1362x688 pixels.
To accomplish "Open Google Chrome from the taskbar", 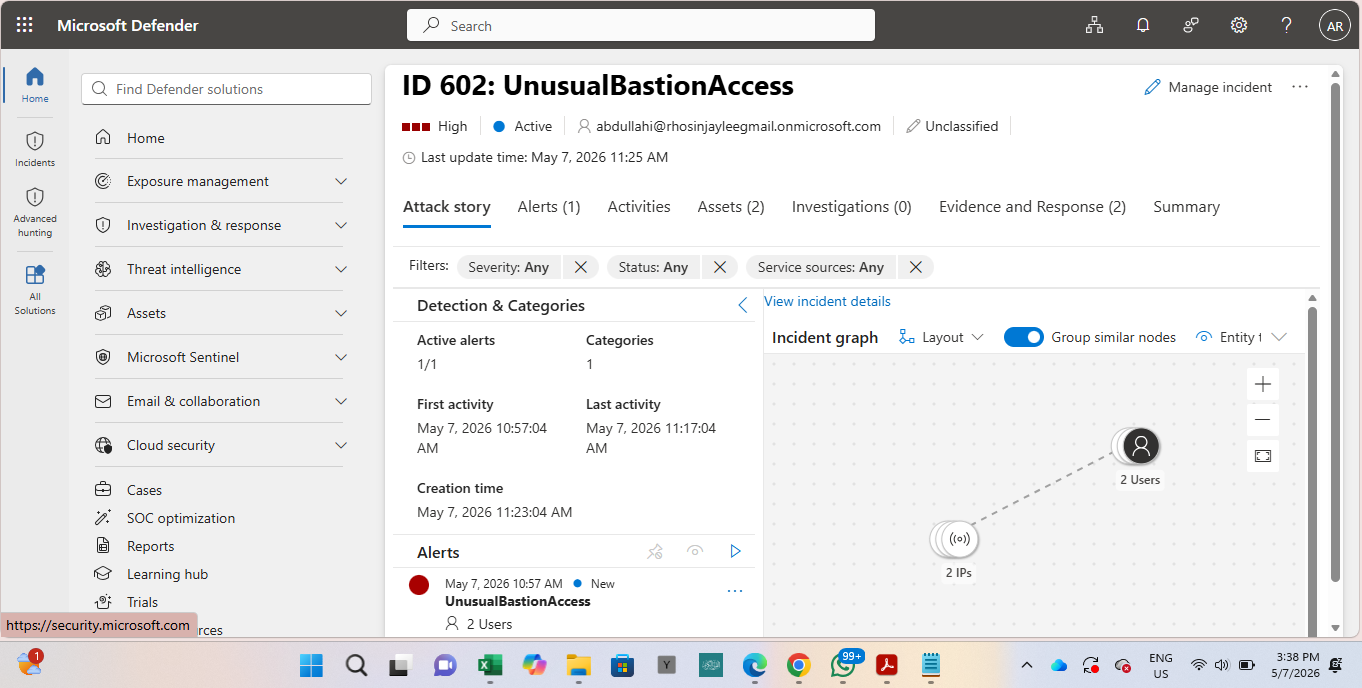I will pos(798,665).
